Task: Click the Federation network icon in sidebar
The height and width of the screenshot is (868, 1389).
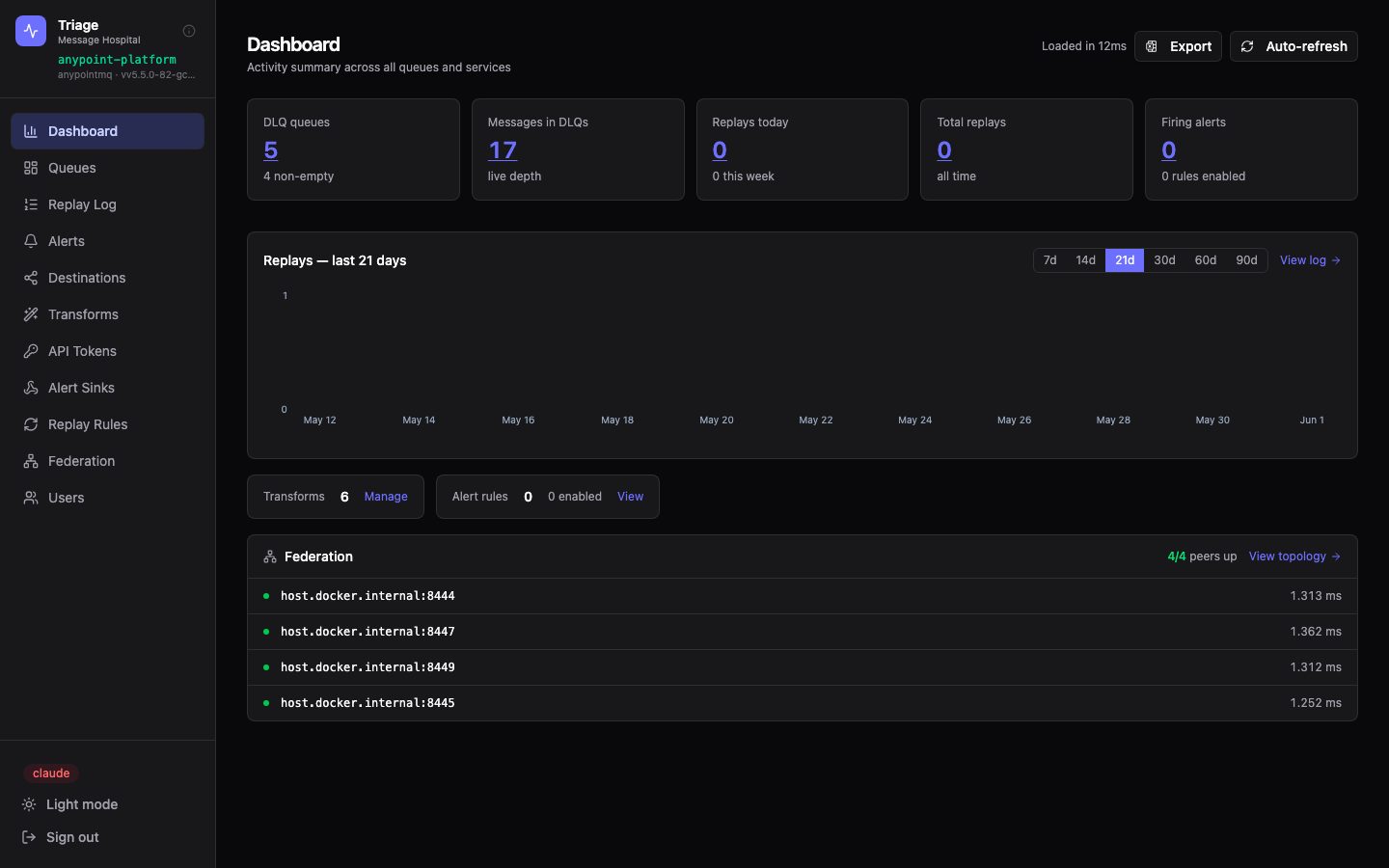Action: pyautogui.click(x=31, y=461)
